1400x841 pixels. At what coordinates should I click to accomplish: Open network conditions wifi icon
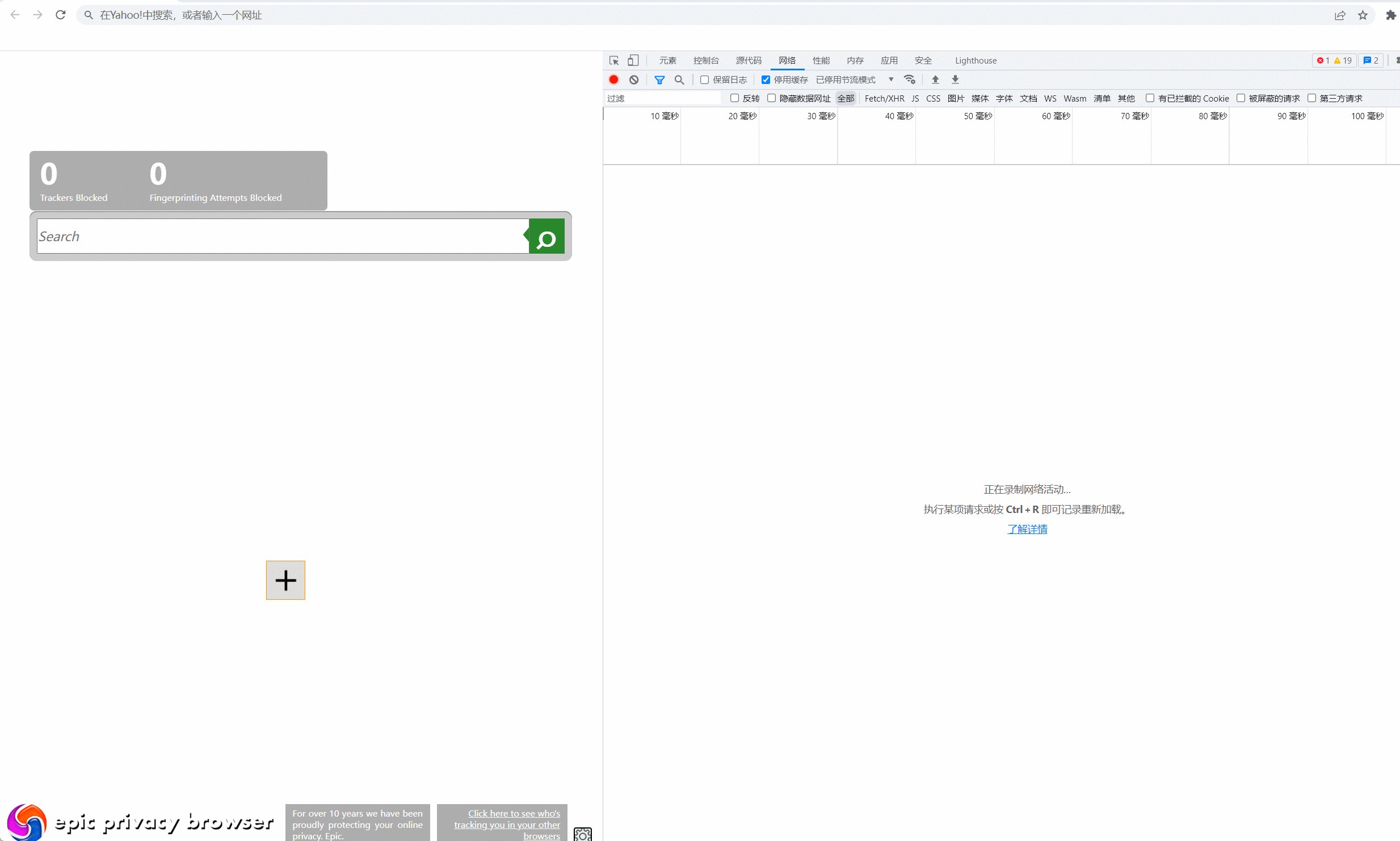point(910,79)
